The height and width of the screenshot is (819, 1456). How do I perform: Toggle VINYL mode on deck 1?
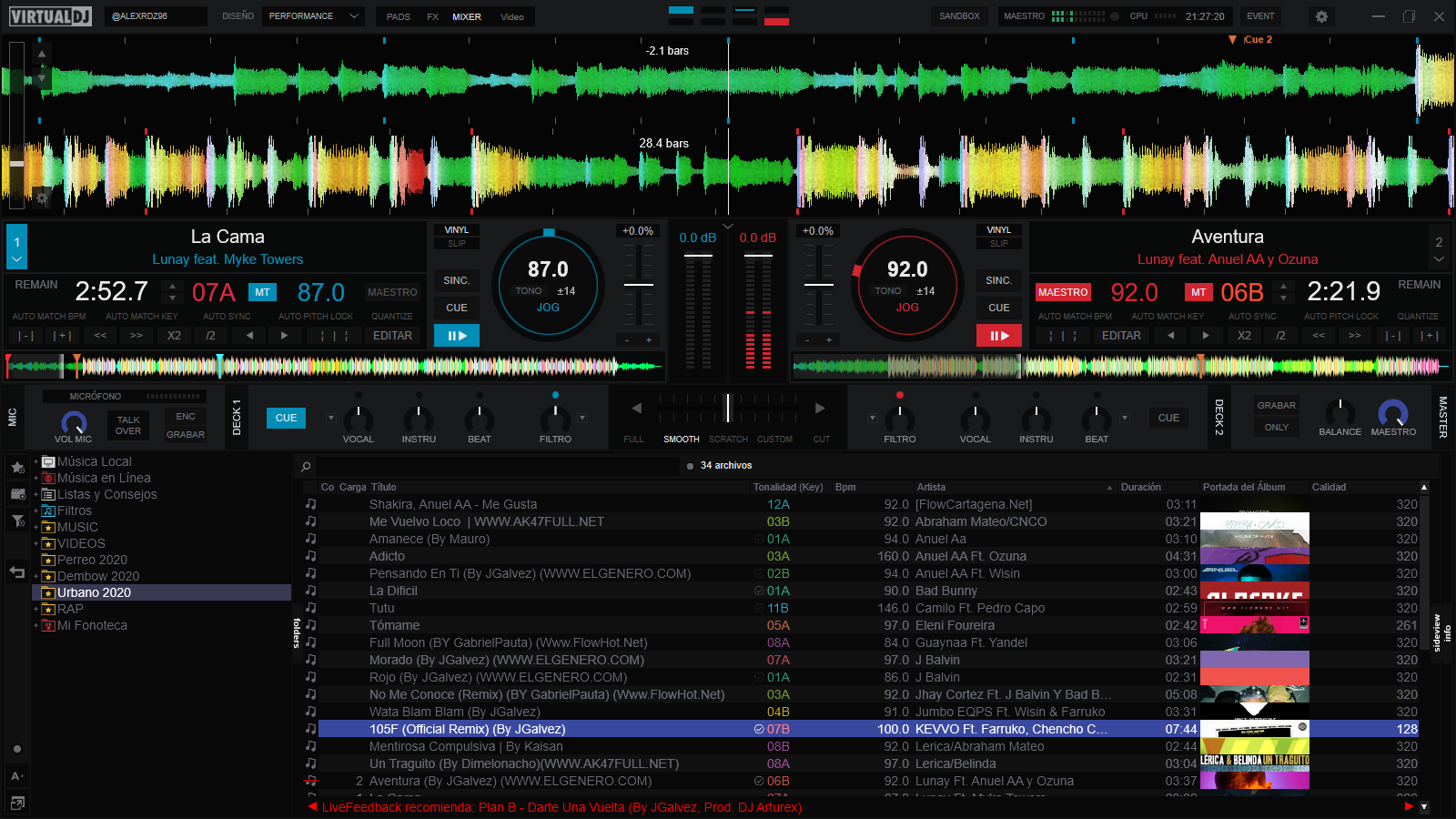pos(457,230)
